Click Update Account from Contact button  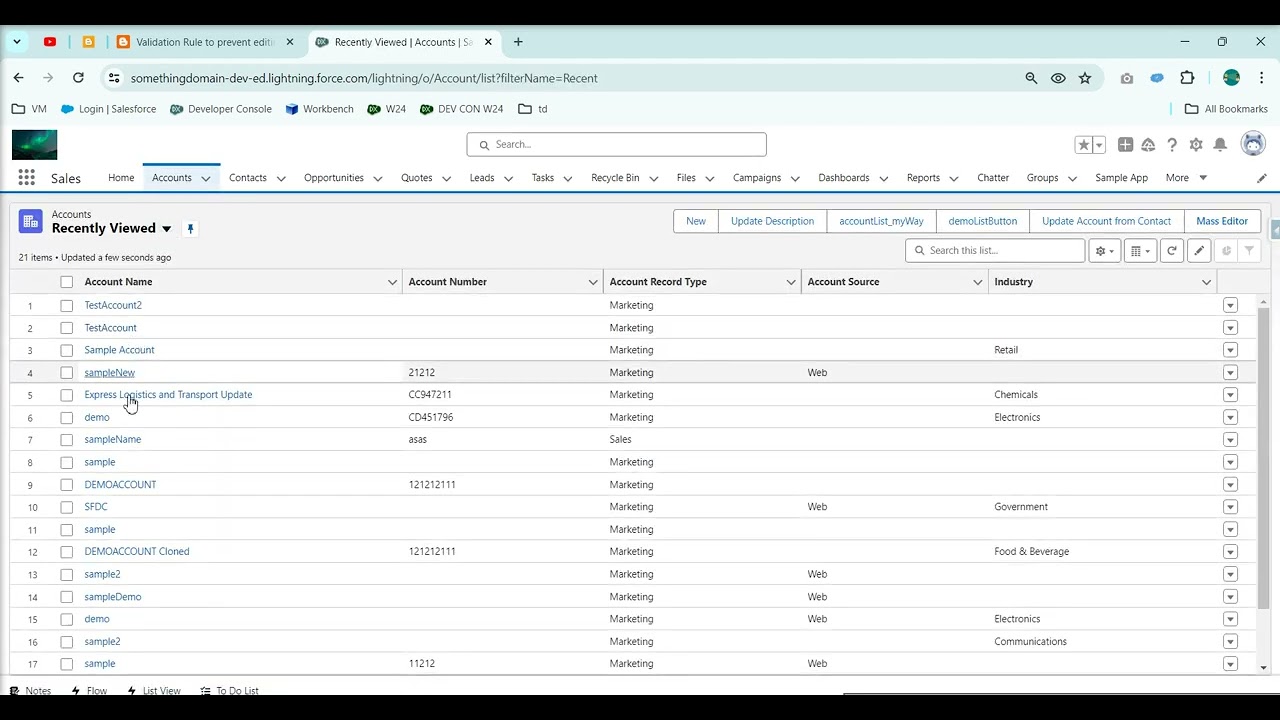1106,221
